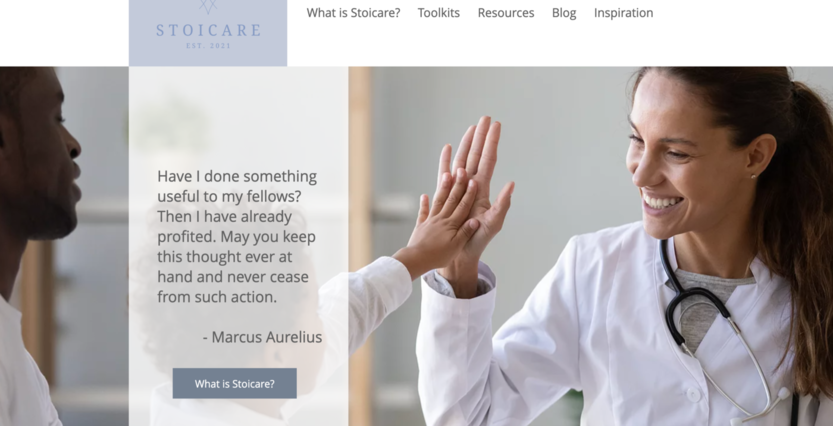The height and width of the screenshot is (426, 833).
Task: Click the wooden post behind the quote panel
Action: click(x=360, y=244)
